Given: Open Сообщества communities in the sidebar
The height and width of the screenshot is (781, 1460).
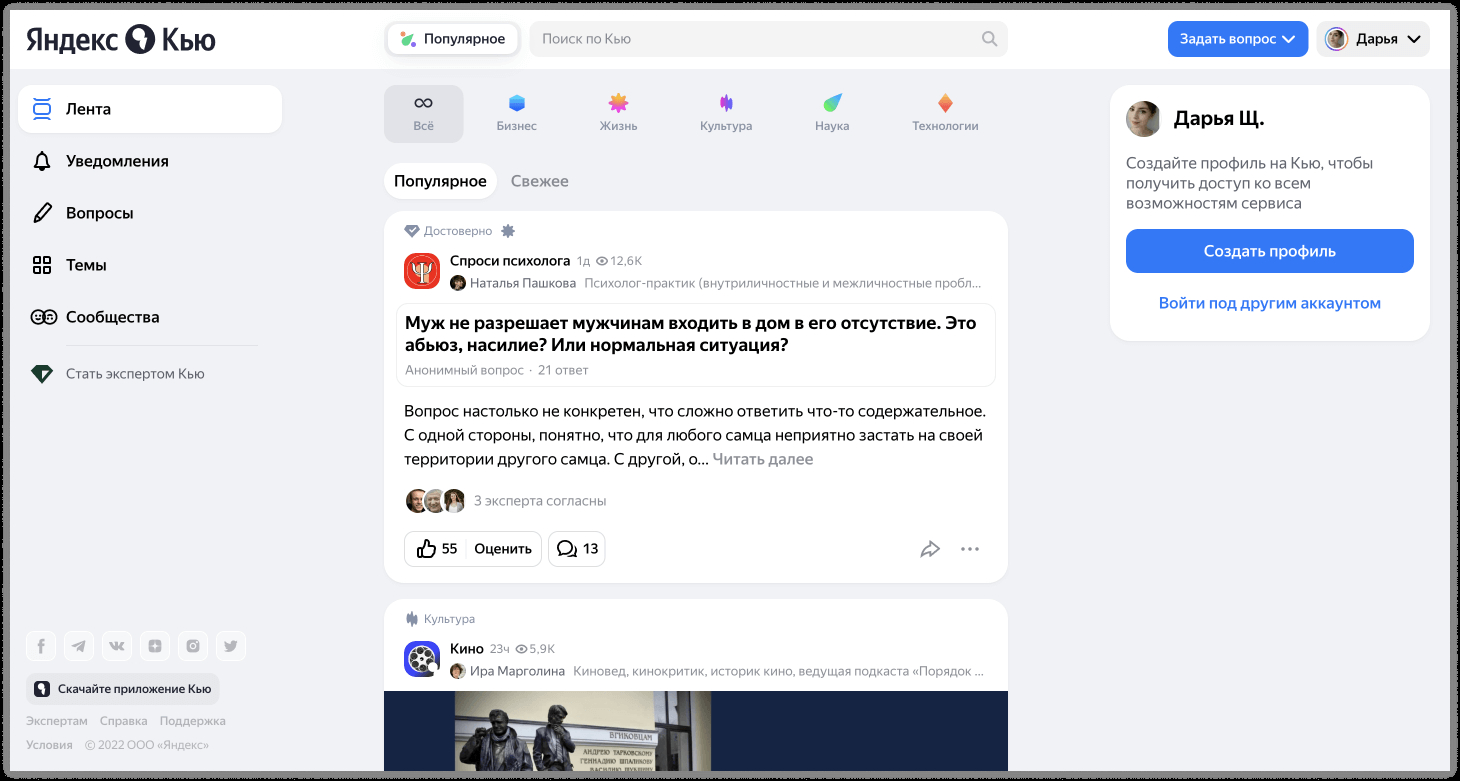Looking at the screenshot, I should [x=150, y=317].
